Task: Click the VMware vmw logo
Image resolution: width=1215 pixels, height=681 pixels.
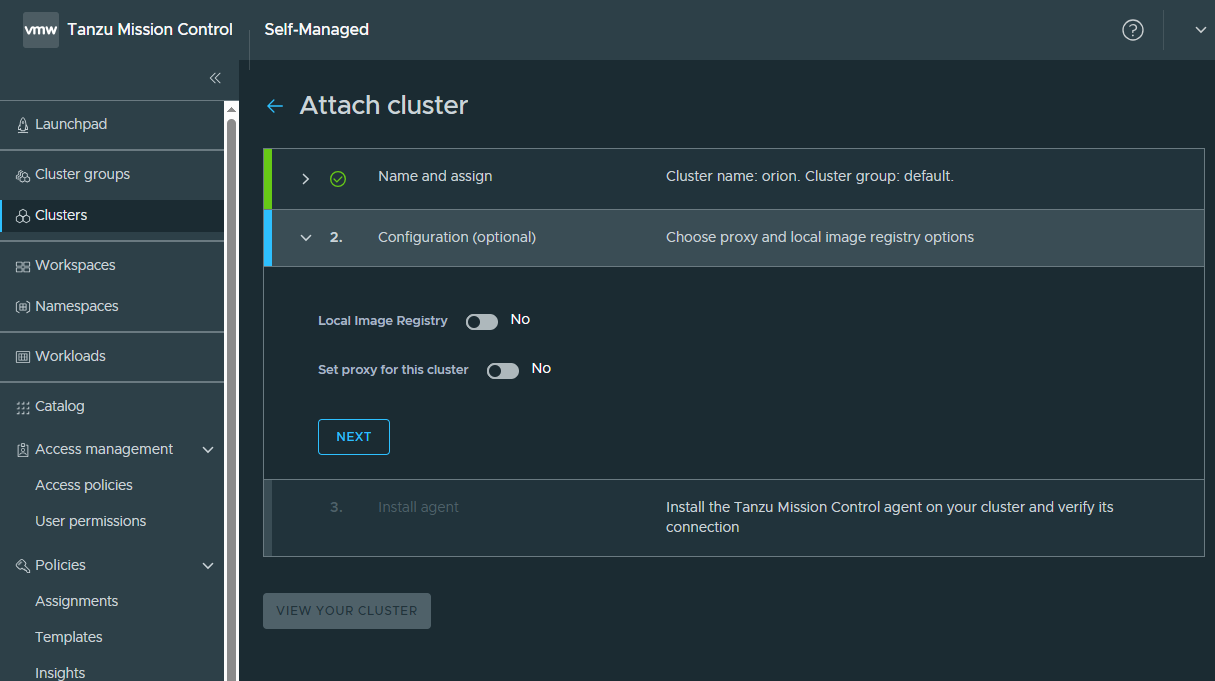Action: pos(41,30)
